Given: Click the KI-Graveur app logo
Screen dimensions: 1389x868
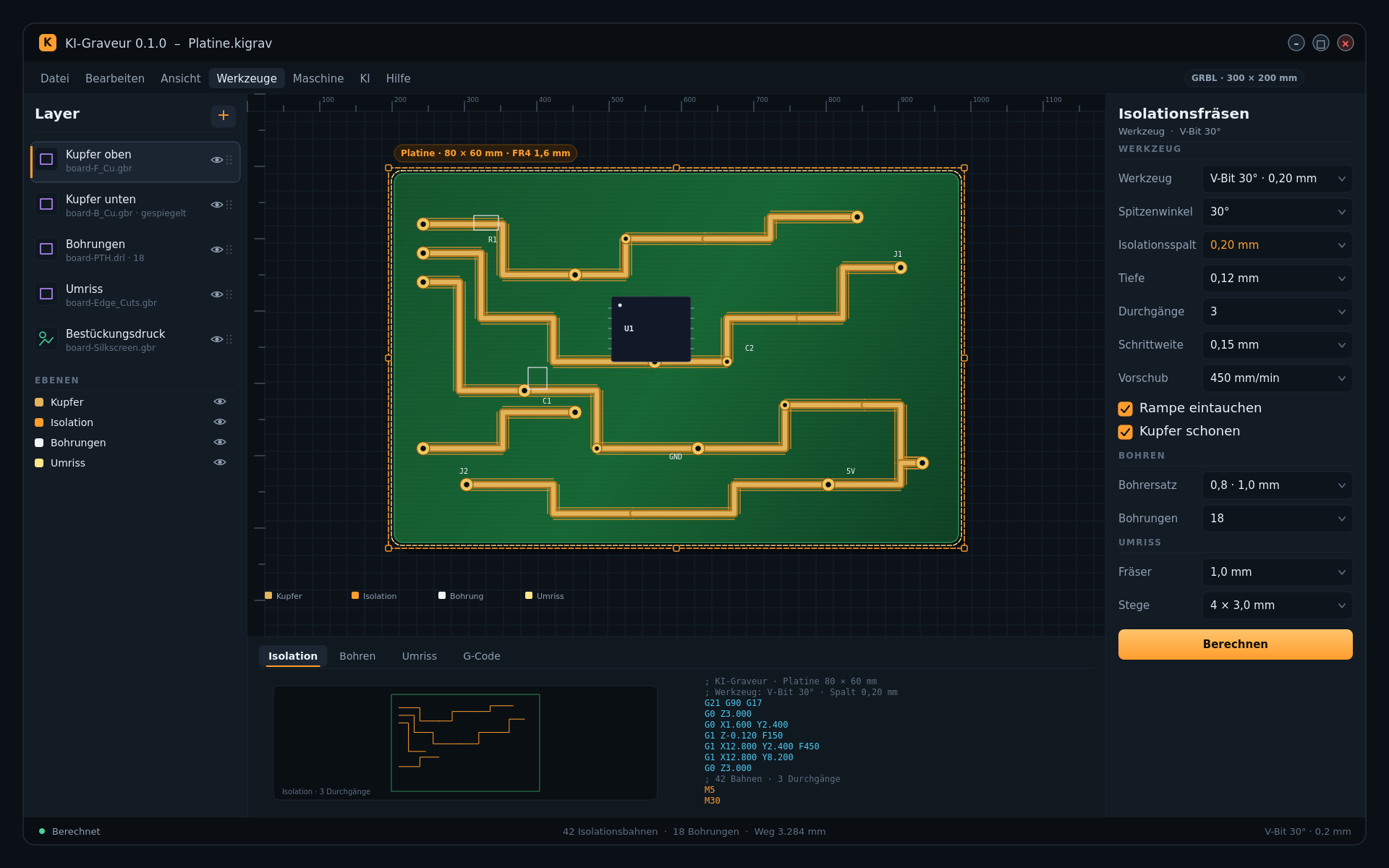Looking at the screenshot, I should pos(48,43).
